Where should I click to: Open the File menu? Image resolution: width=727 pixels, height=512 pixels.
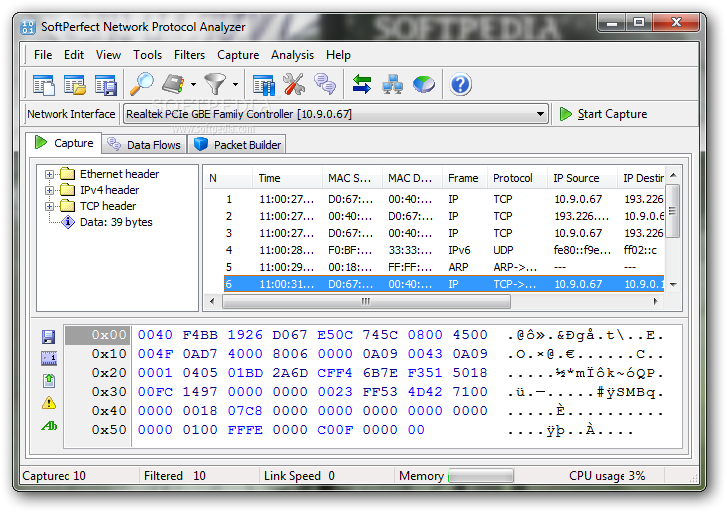click(43, 55)
